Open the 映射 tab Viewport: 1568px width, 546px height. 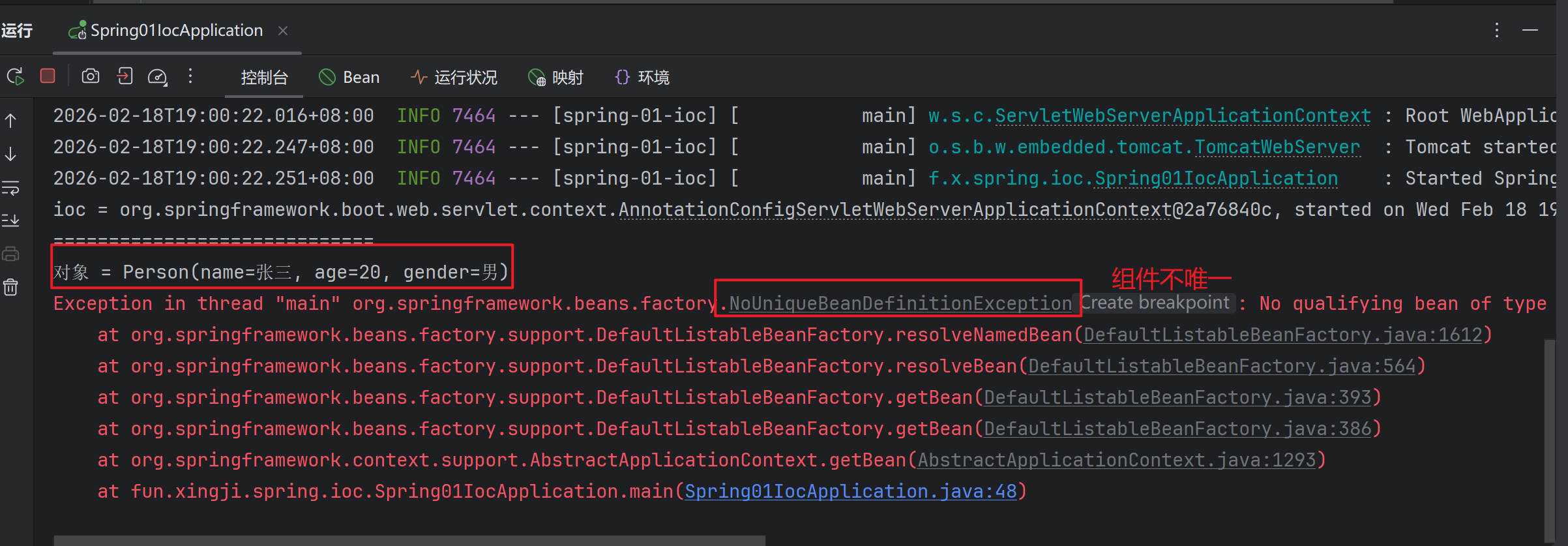point(555,78)
